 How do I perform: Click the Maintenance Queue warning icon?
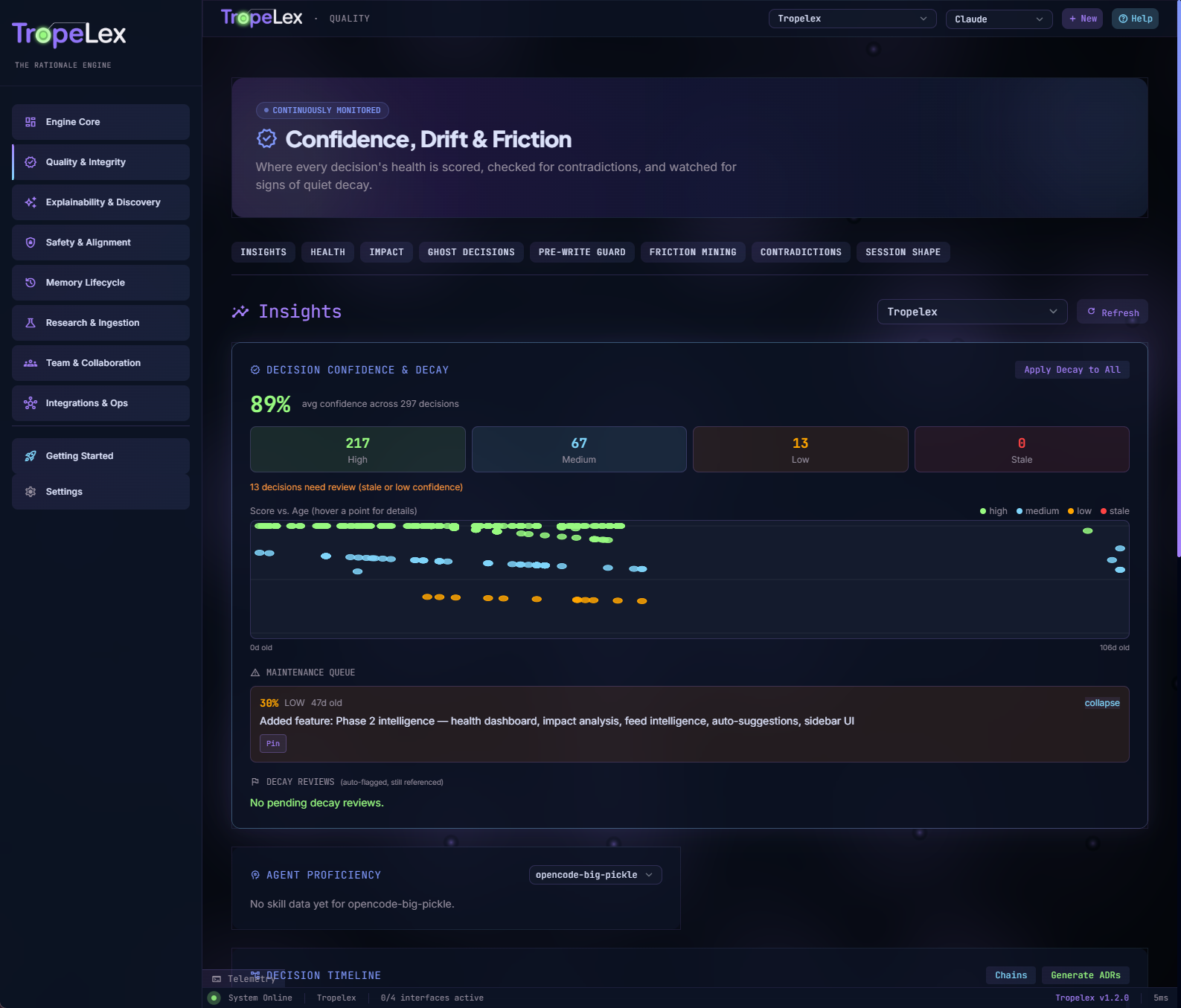pos(255,672)
